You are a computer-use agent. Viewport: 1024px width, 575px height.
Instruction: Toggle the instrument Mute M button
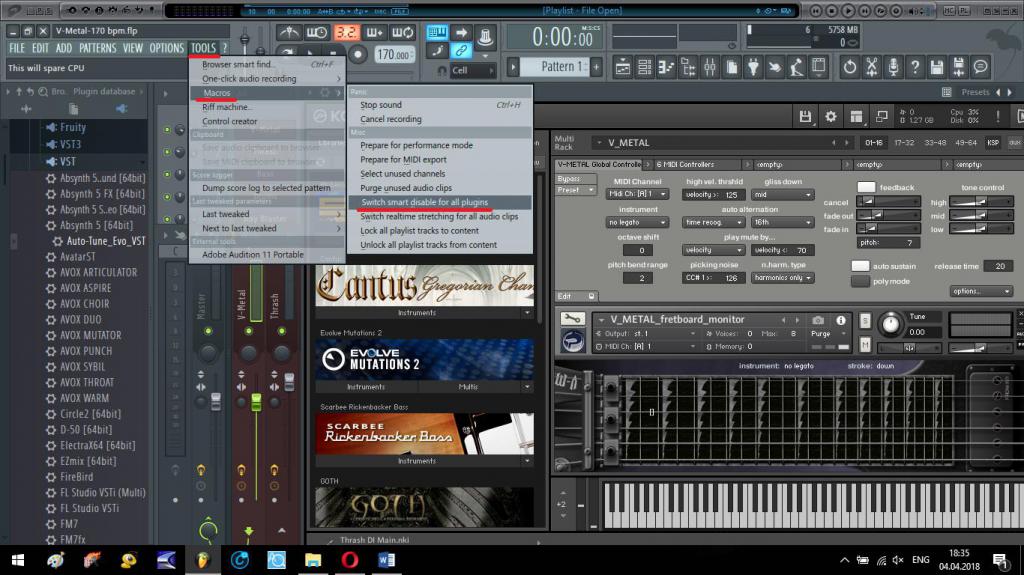tap(865, 344)
